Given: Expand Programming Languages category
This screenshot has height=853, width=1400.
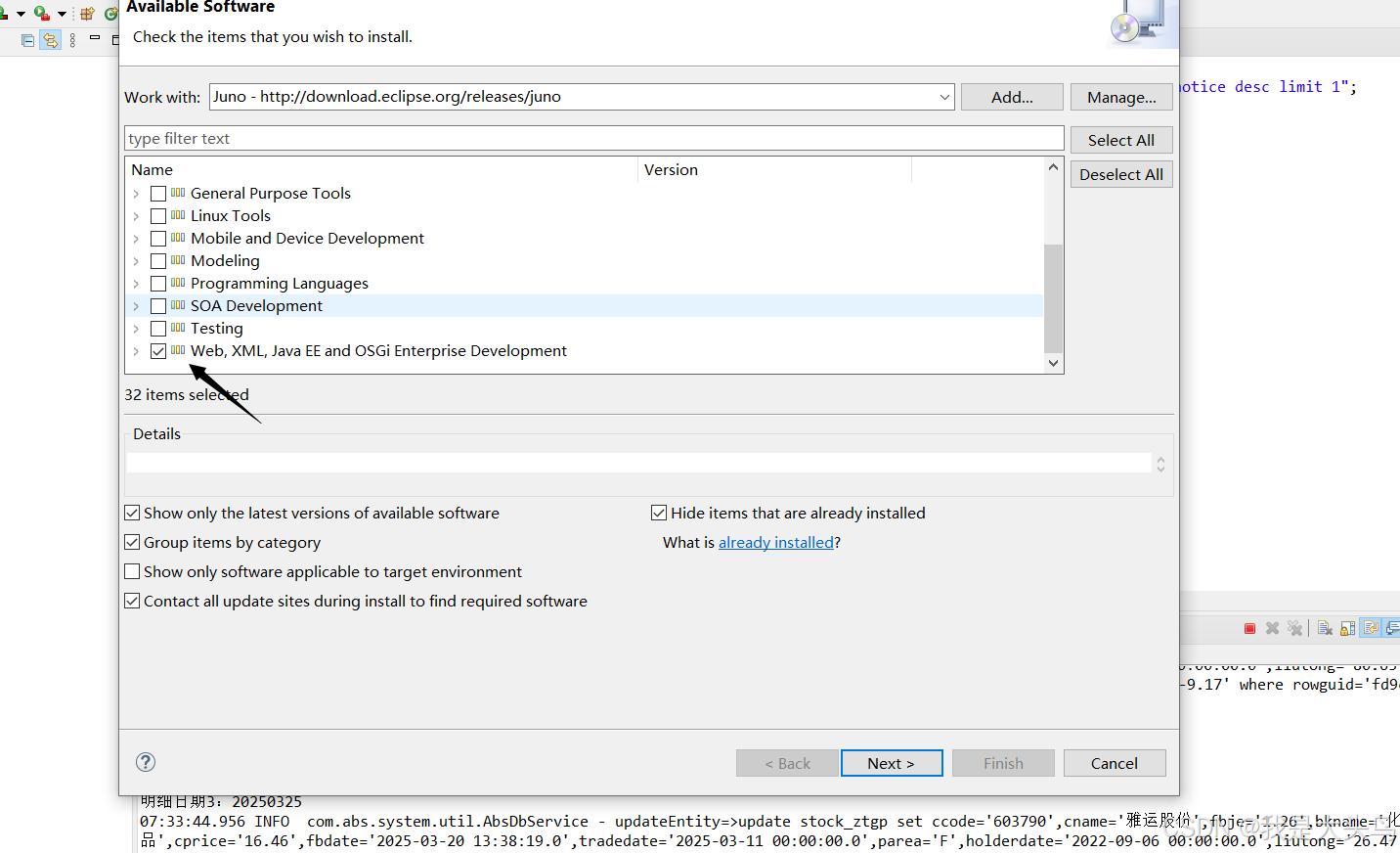Looking at the screenshot, I should (136, 284).
